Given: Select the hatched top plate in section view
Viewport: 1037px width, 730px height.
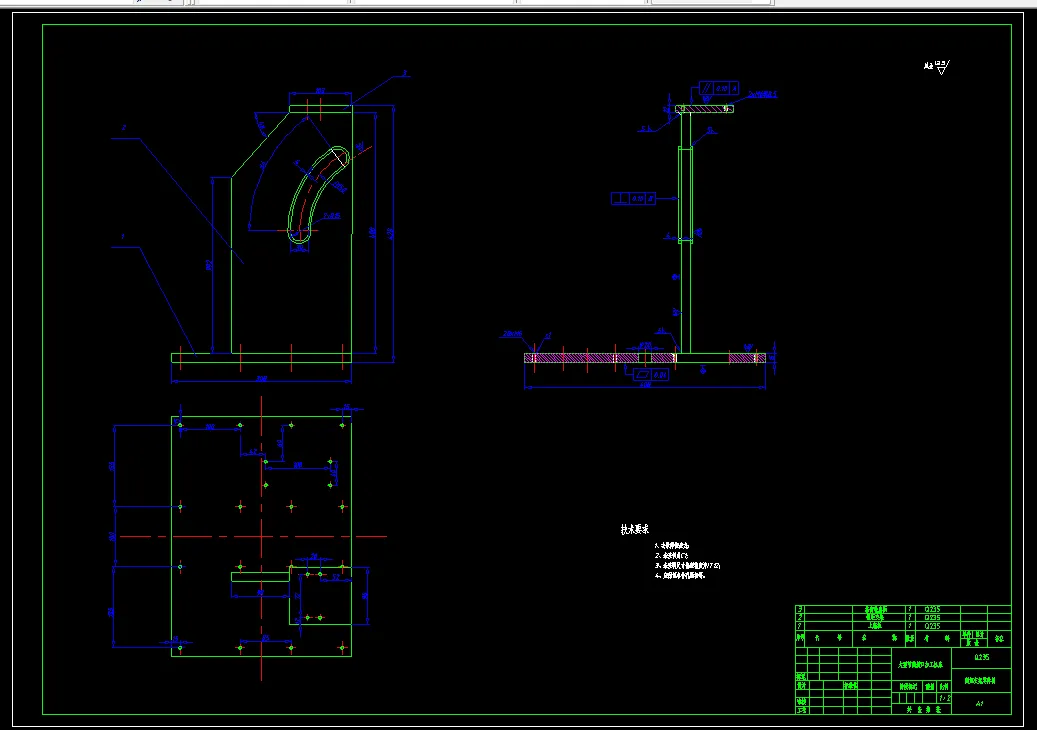Looking at the screenshot, I should 704,109.
